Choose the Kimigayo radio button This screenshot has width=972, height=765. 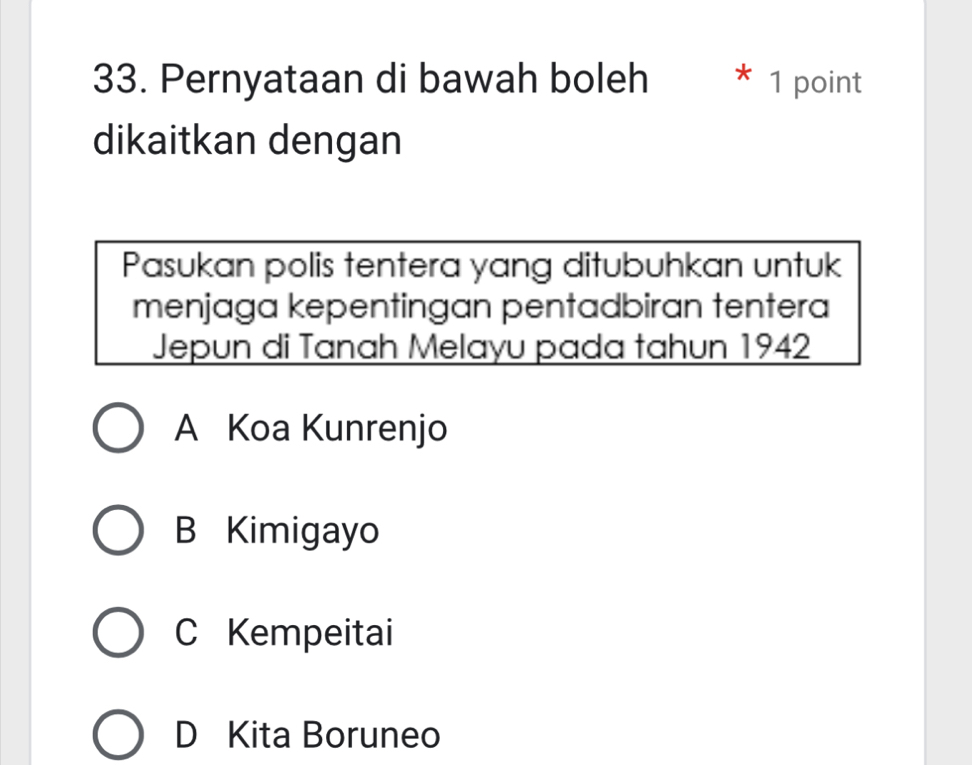117,531
